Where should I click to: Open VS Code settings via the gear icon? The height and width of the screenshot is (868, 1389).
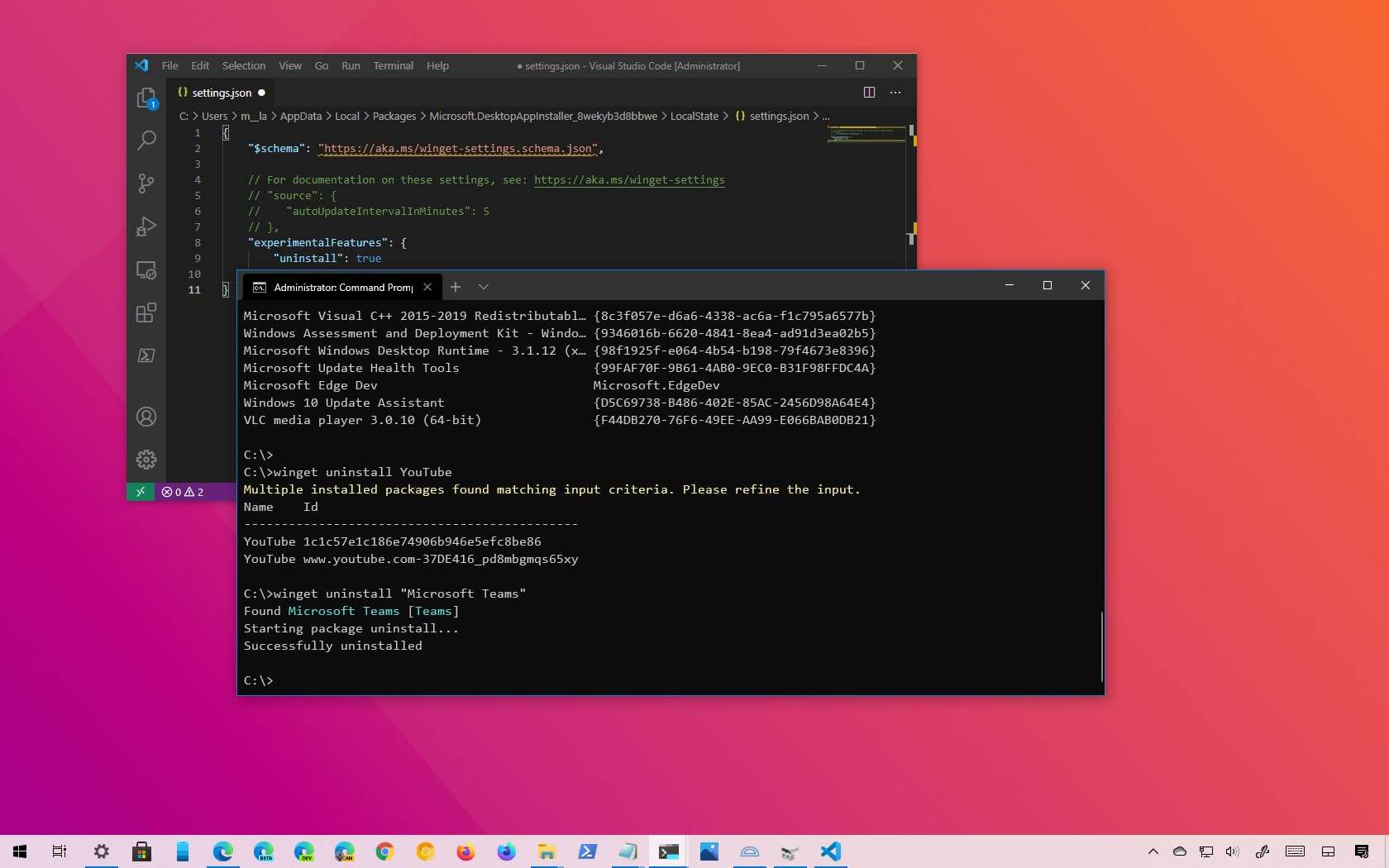coord(146,460)
